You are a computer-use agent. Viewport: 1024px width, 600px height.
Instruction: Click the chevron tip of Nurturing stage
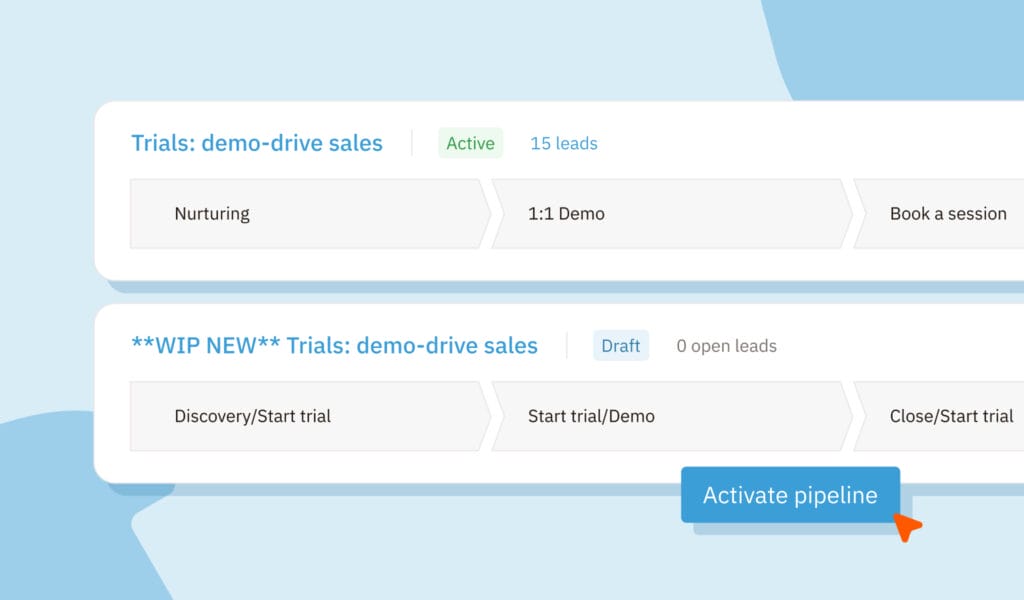pyautogui.click(x=485, y=213)
